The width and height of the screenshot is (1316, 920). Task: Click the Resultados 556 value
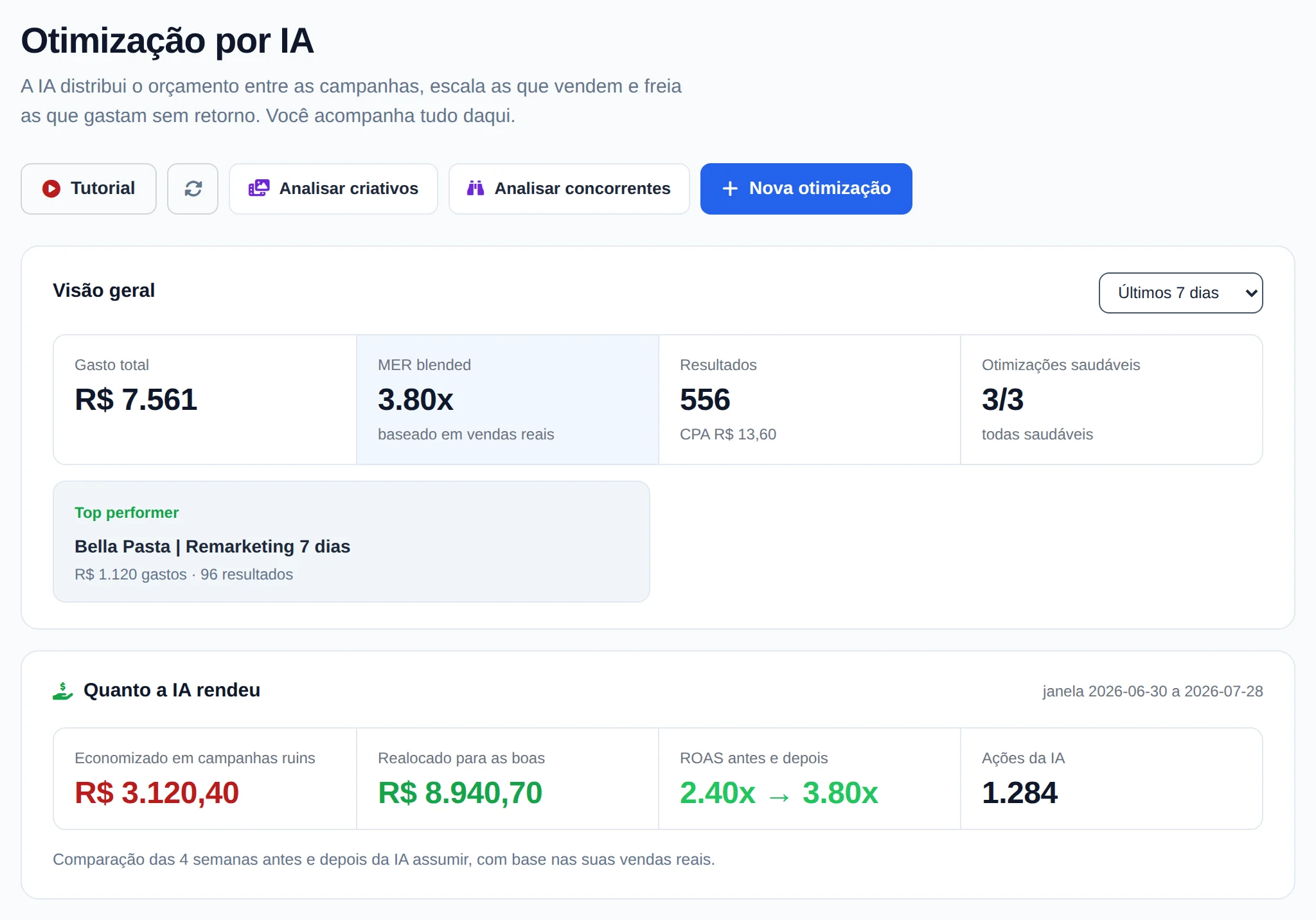(705, 400)
